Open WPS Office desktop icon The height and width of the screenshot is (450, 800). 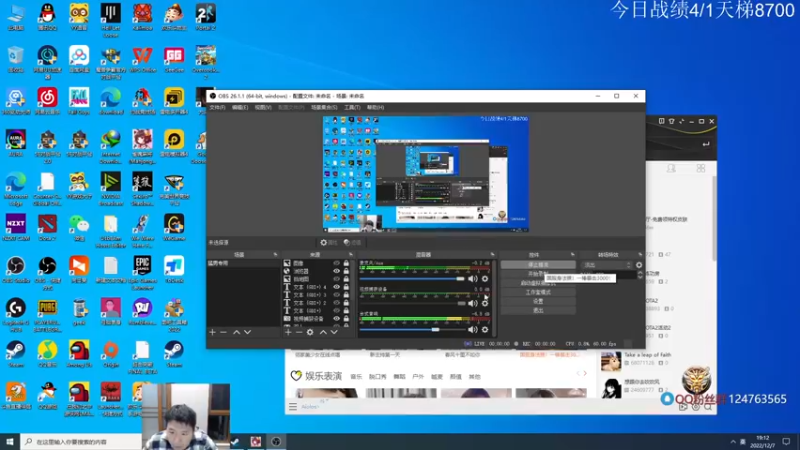[142, 60]
